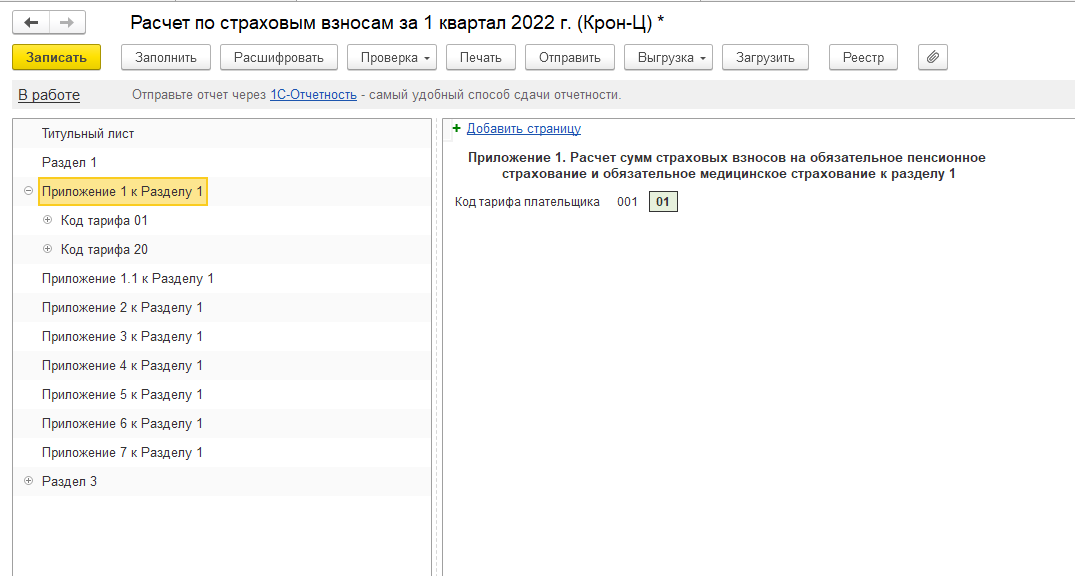This screenshot has width=1075, height=576.
Task: Click the tariff code field with 01
Action: click(x=663, y=202)
